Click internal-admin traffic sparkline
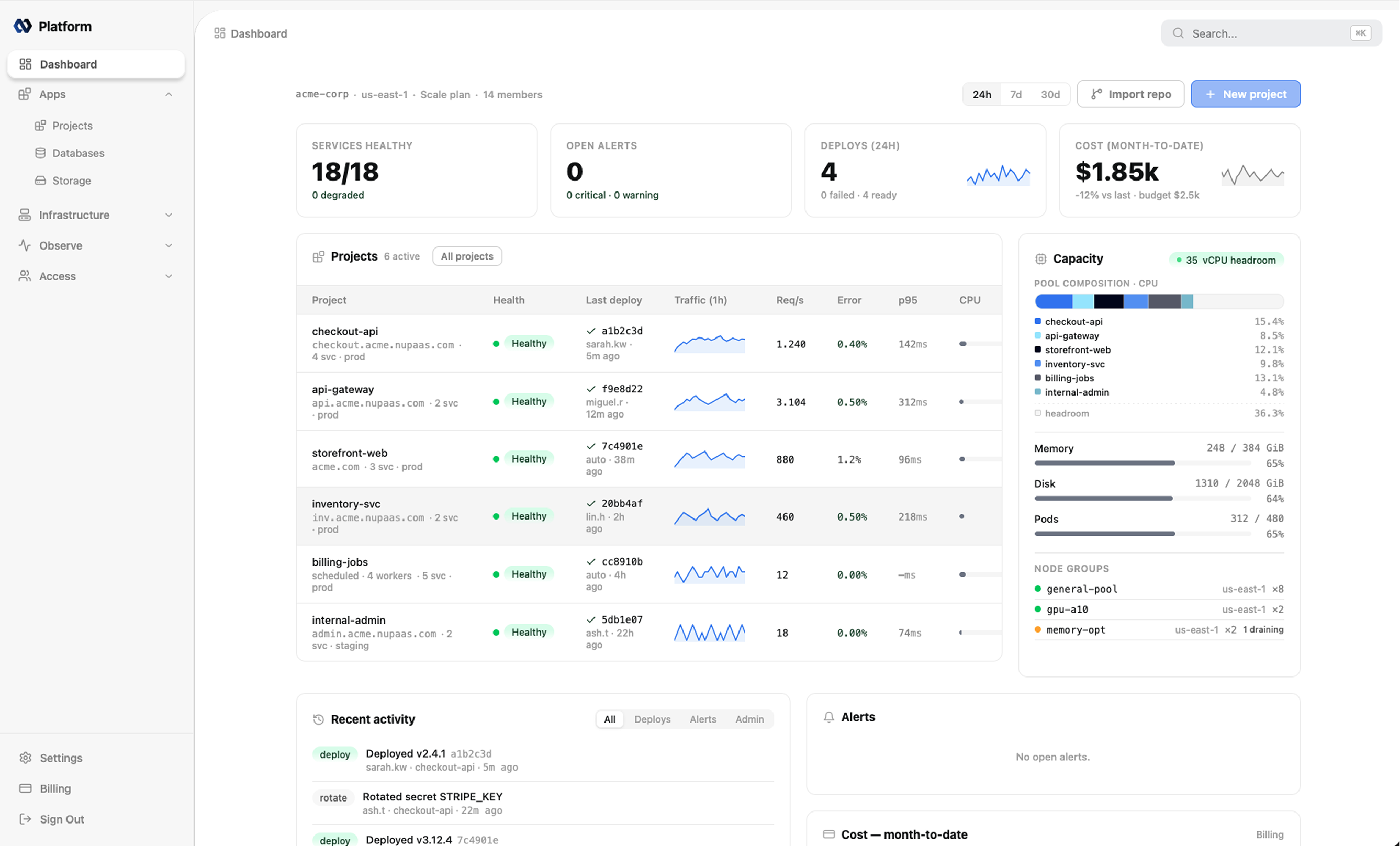Screen dimensions: 1400x846 [710, 633]
